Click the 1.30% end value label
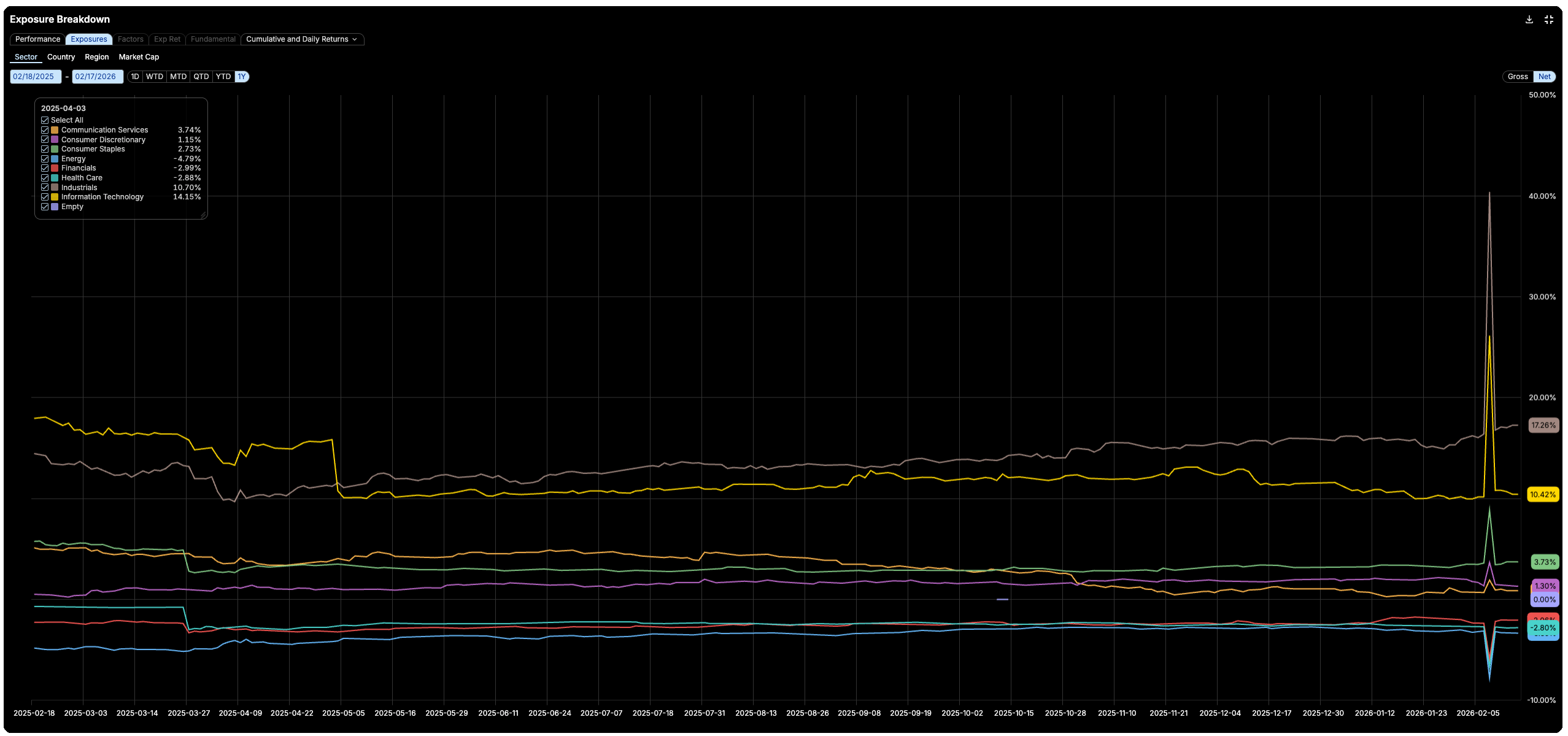Screen dimensions: 1568x736 point(1545,586)
